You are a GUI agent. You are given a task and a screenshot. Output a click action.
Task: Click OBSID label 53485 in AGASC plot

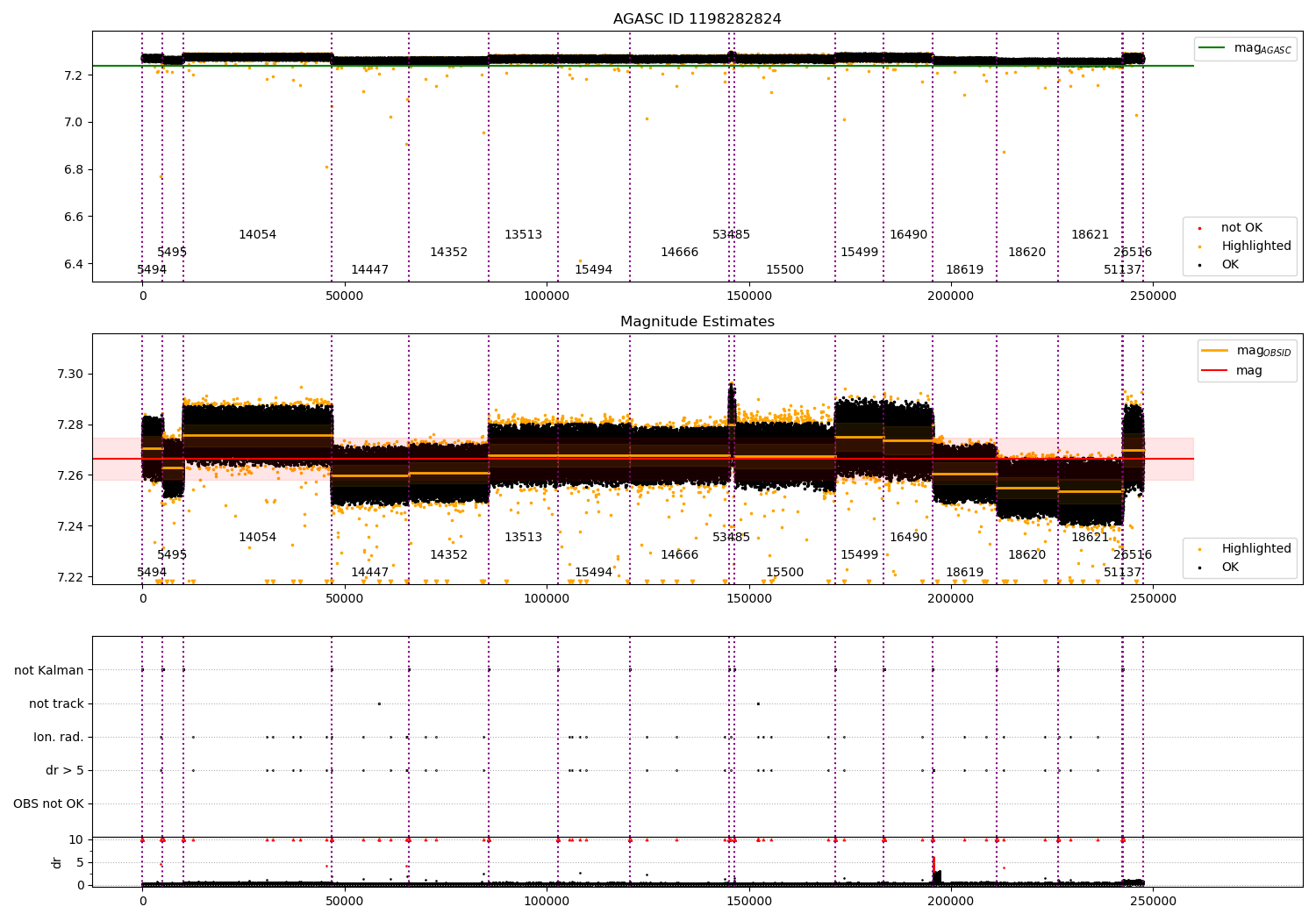(x=731, y=235)
